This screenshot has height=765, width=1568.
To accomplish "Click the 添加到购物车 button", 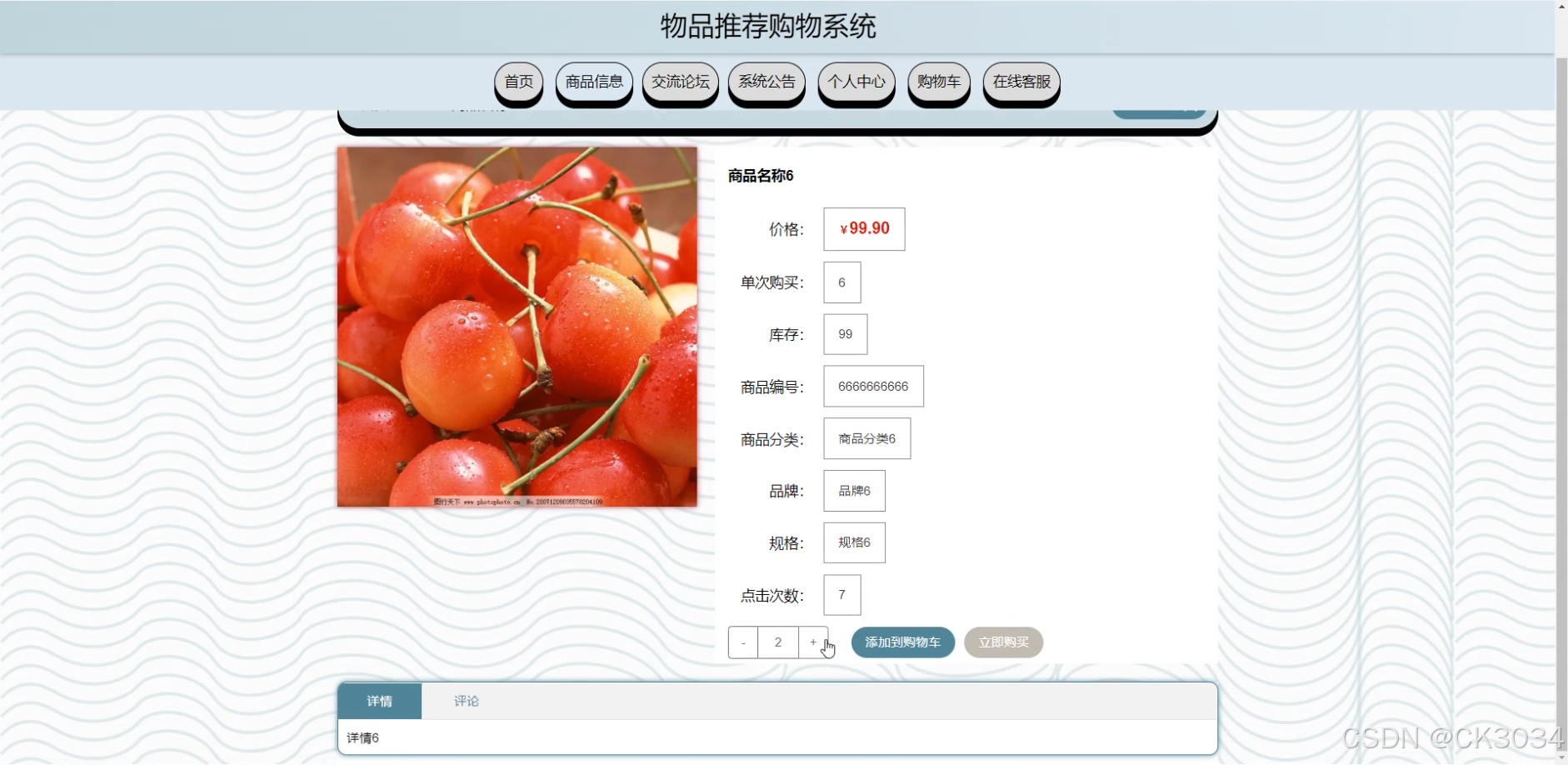I will coord(903,642).
